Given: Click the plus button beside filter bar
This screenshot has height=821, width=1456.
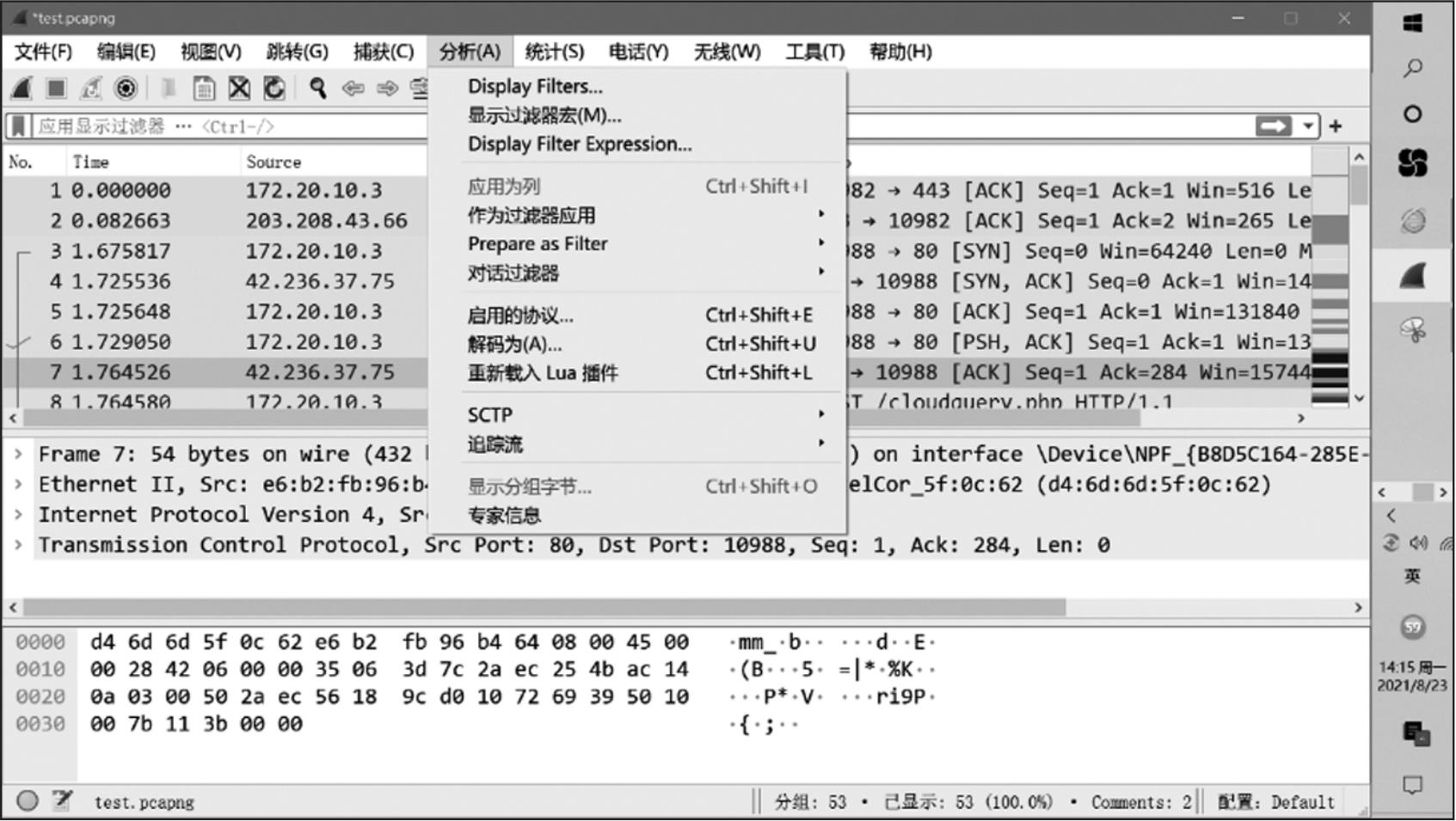Looking at the screenshot, I should click(1336, 126).
